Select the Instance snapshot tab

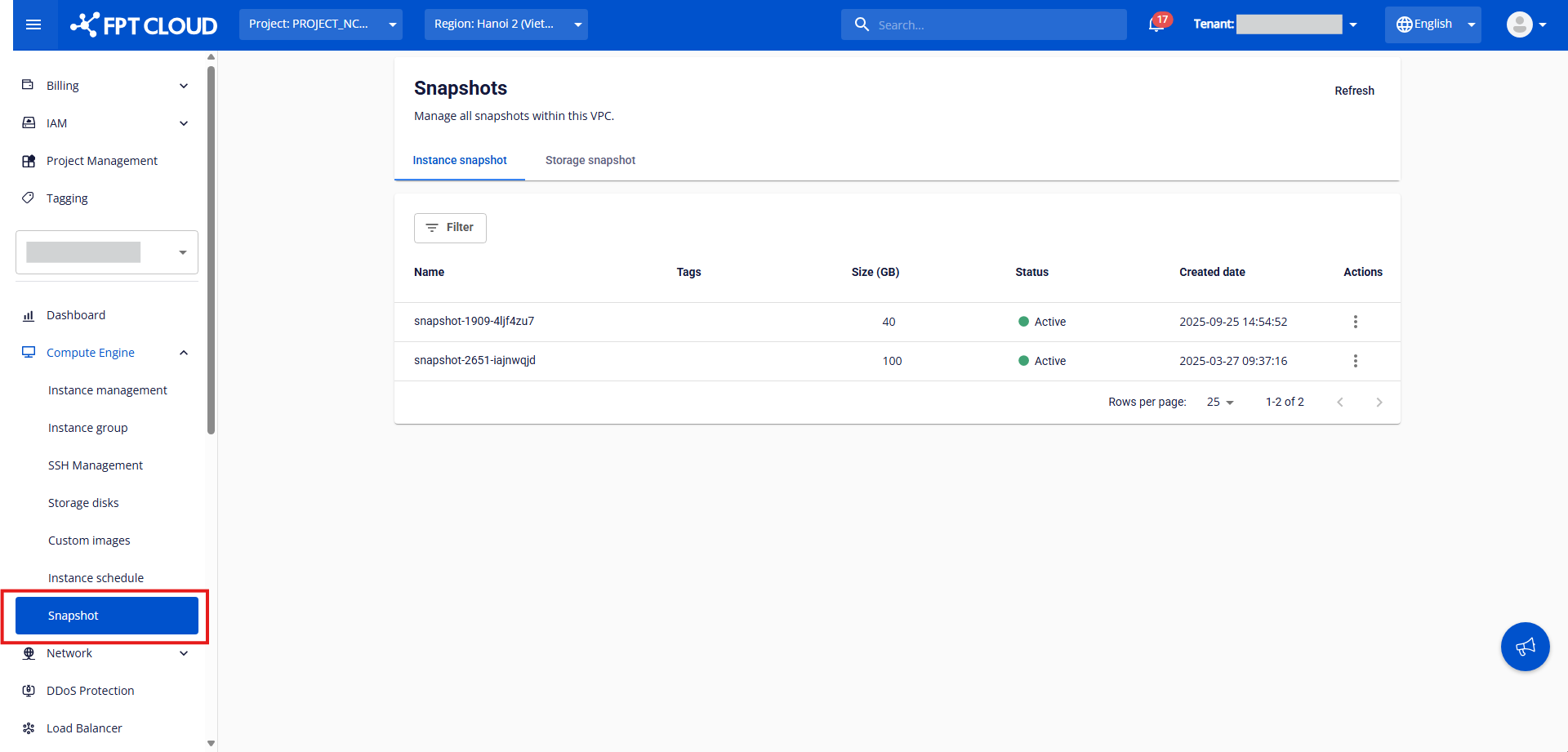click(460, 161)
